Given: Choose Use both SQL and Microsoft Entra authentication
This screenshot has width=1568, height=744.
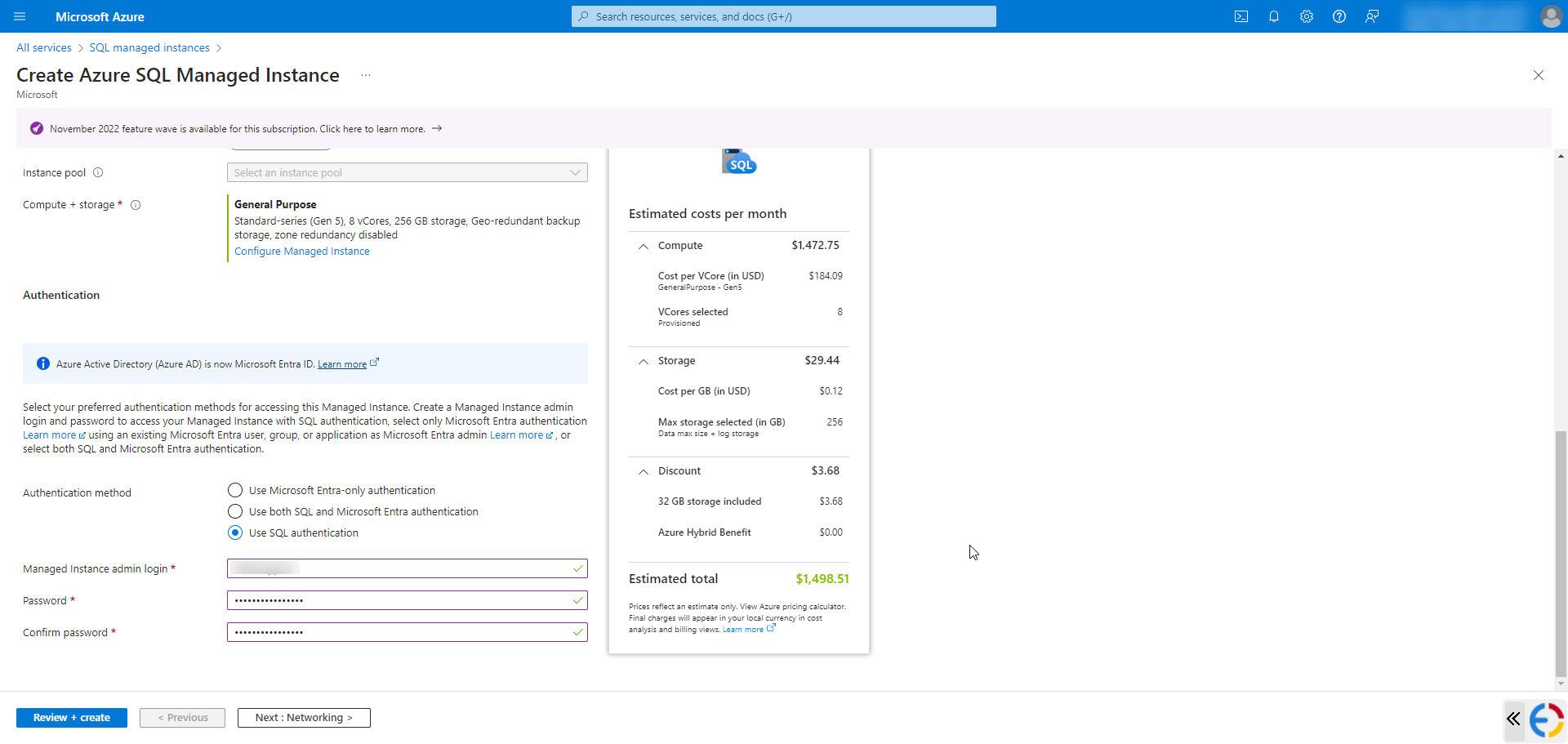Looking at the screenshot, I should pyautogui.click(x=234, y=511).
